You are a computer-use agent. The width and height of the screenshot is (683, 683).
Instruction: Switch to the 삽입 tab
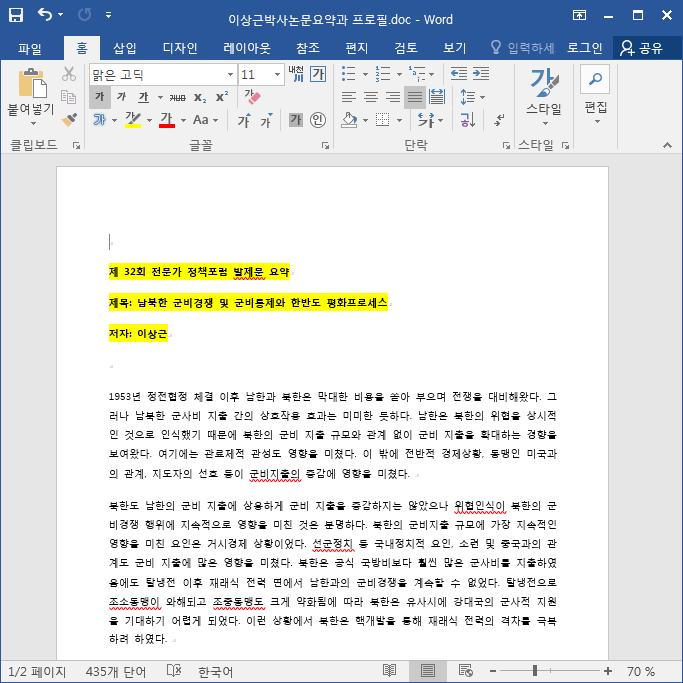coord(125,47)
